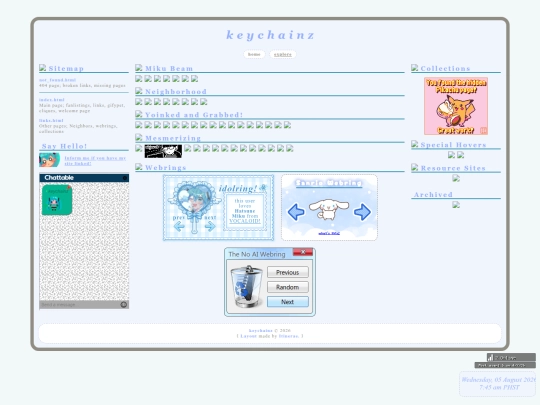540x405 pixels.
Task: Click the last image under Miku Beam
Action: tap(195, 79)
